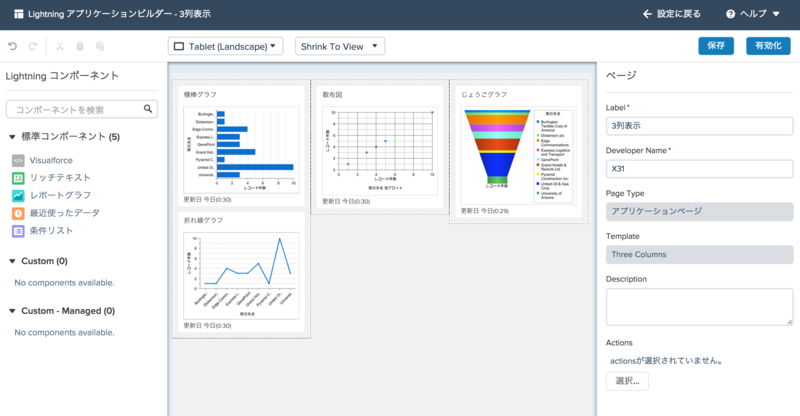Click the 保存 button
The height and width of the screenshot is (416, 800).
point(716,46)
